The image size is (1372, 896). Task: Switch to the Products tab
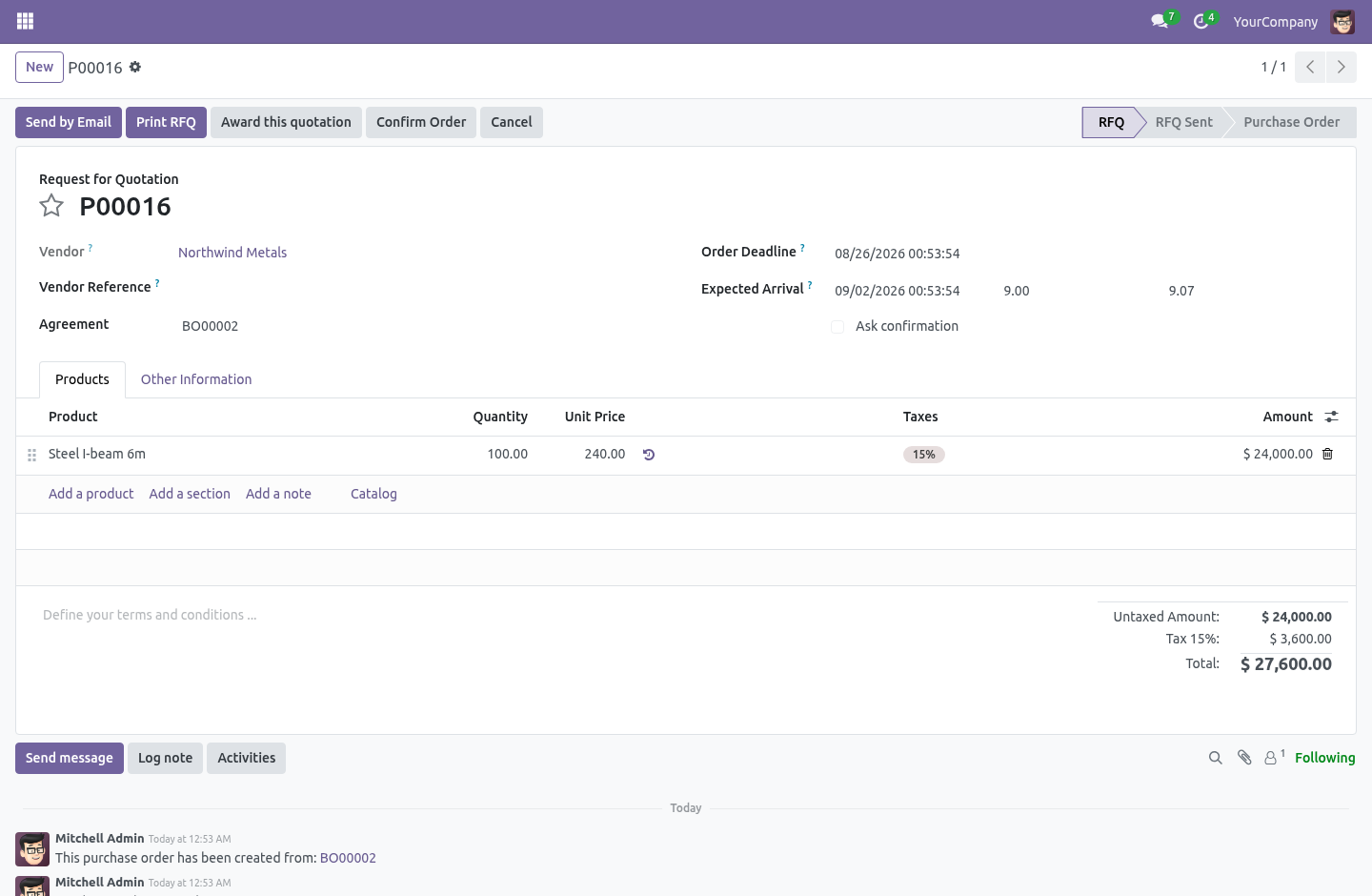coord(82,379)
